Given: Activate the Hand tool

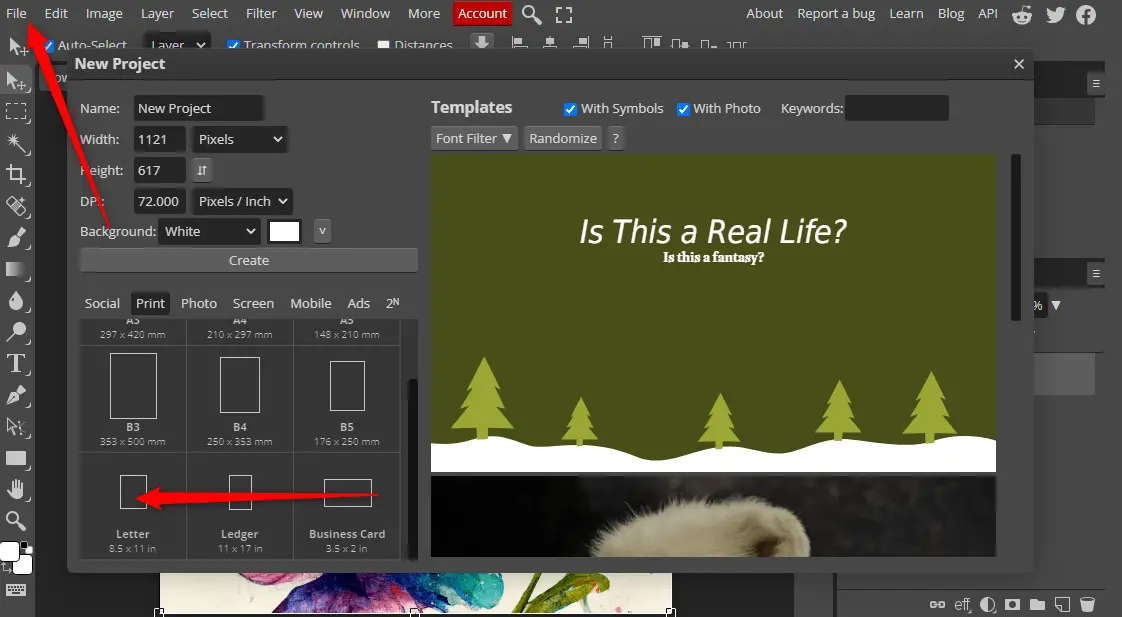Looking at the screenshot, I should [17, 490].
